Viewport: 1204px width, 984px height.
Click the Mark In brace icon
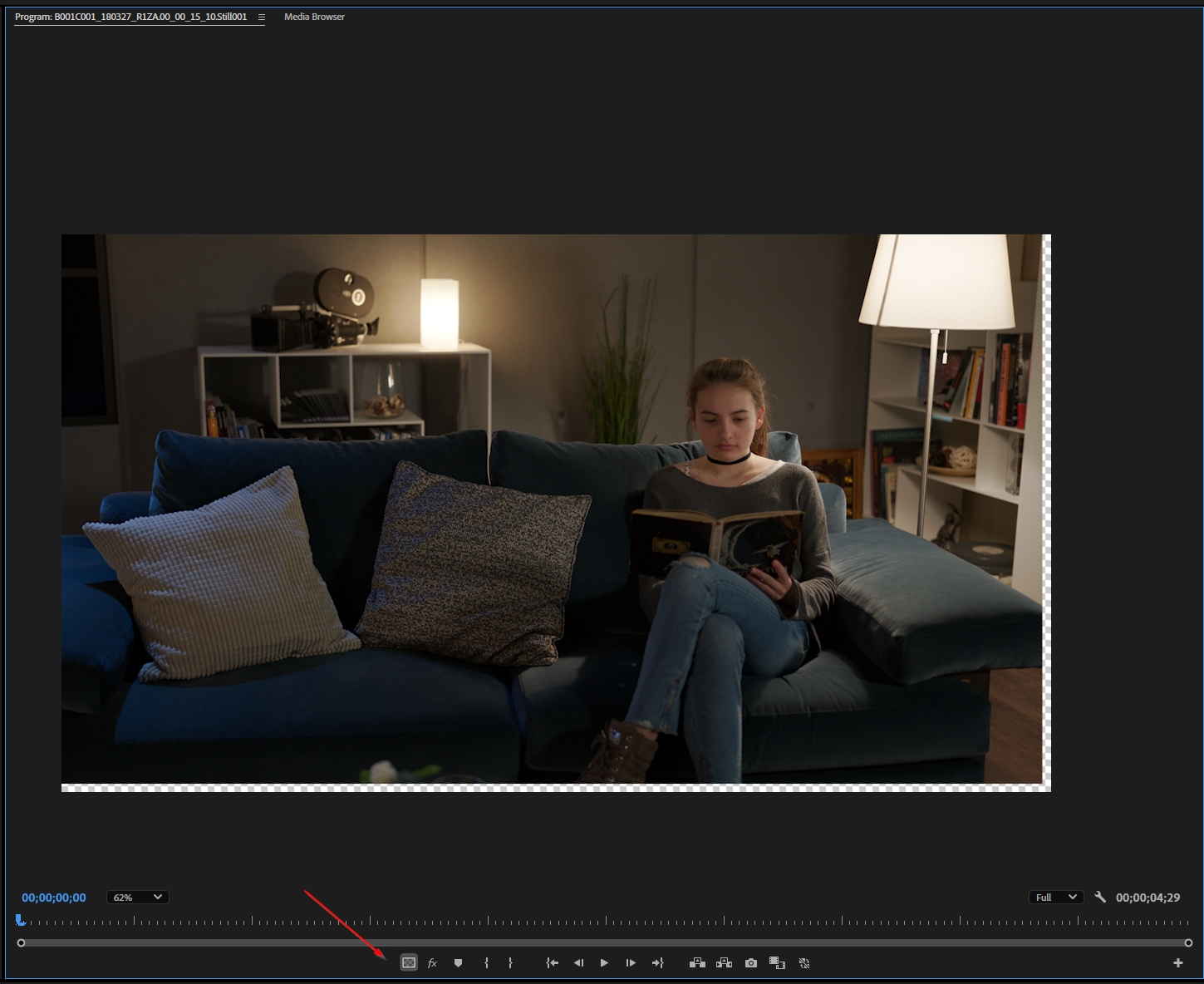click(x=487, y=962)
